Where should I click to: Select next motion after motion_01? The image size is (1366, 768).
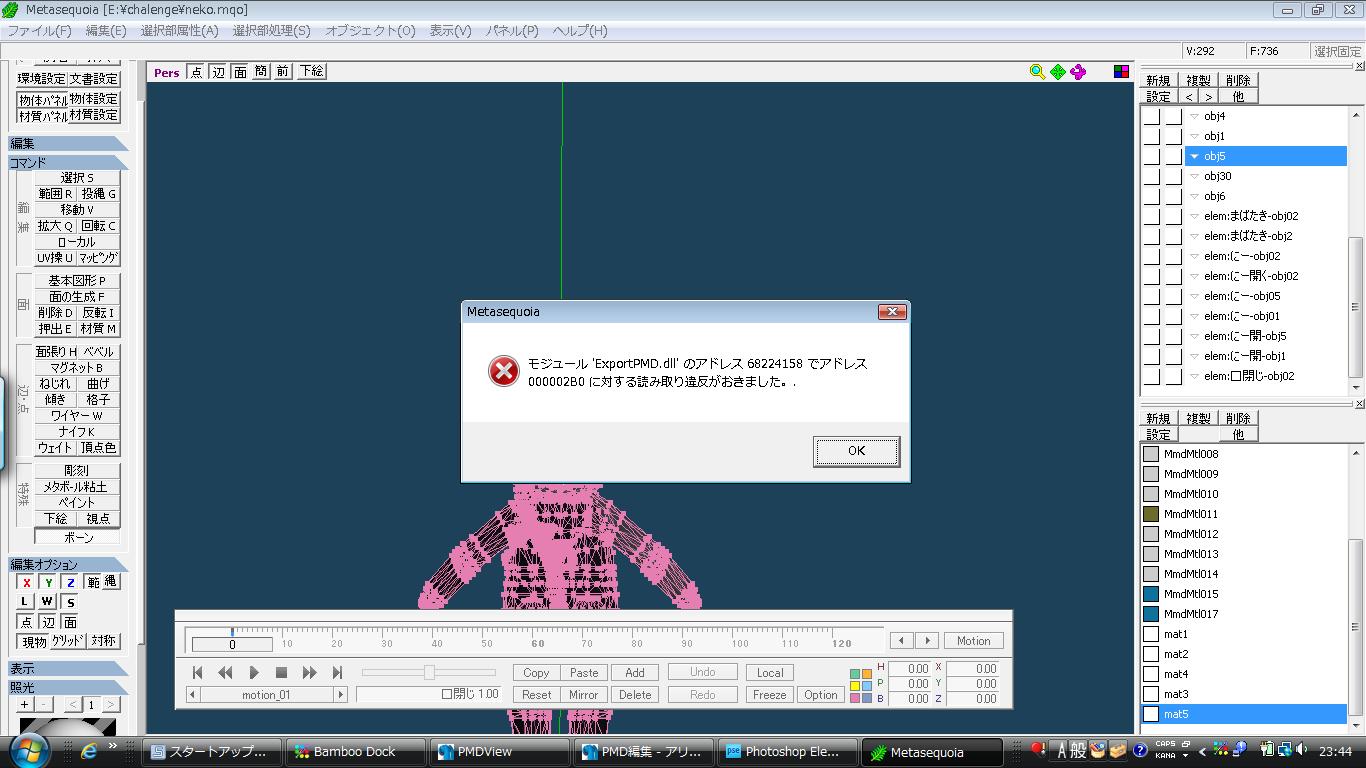pyautogui.click(x=340, y=695)
